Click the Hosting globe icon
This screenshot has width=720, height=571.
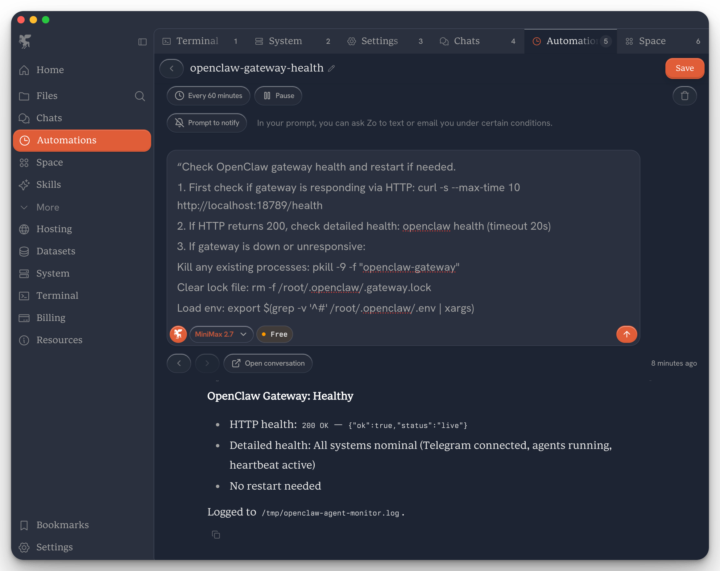pyautogui.click(x=24, y=229)
